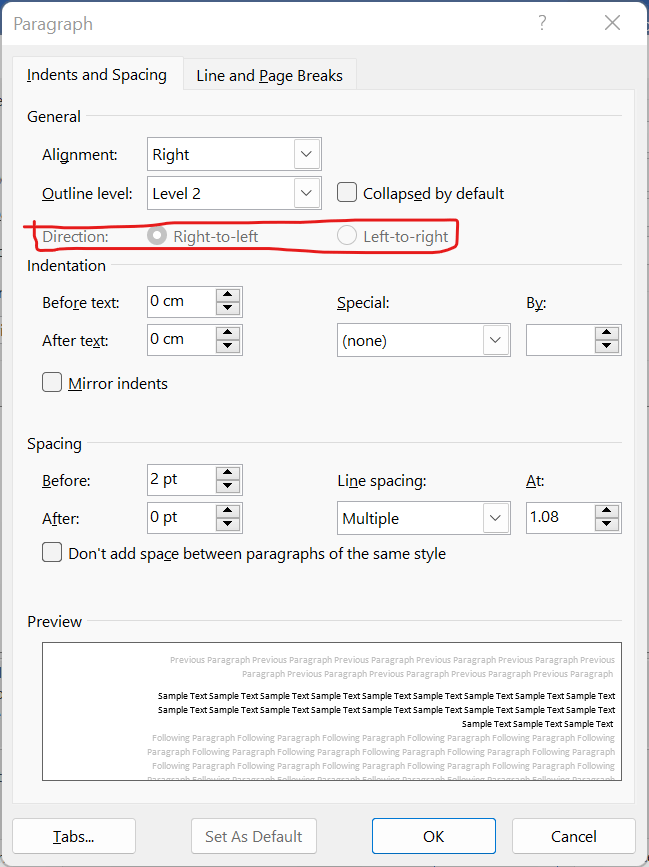Decrease the At value with down arrow
This screenshot has width=649, height=867.
click(x=607, y=525)
